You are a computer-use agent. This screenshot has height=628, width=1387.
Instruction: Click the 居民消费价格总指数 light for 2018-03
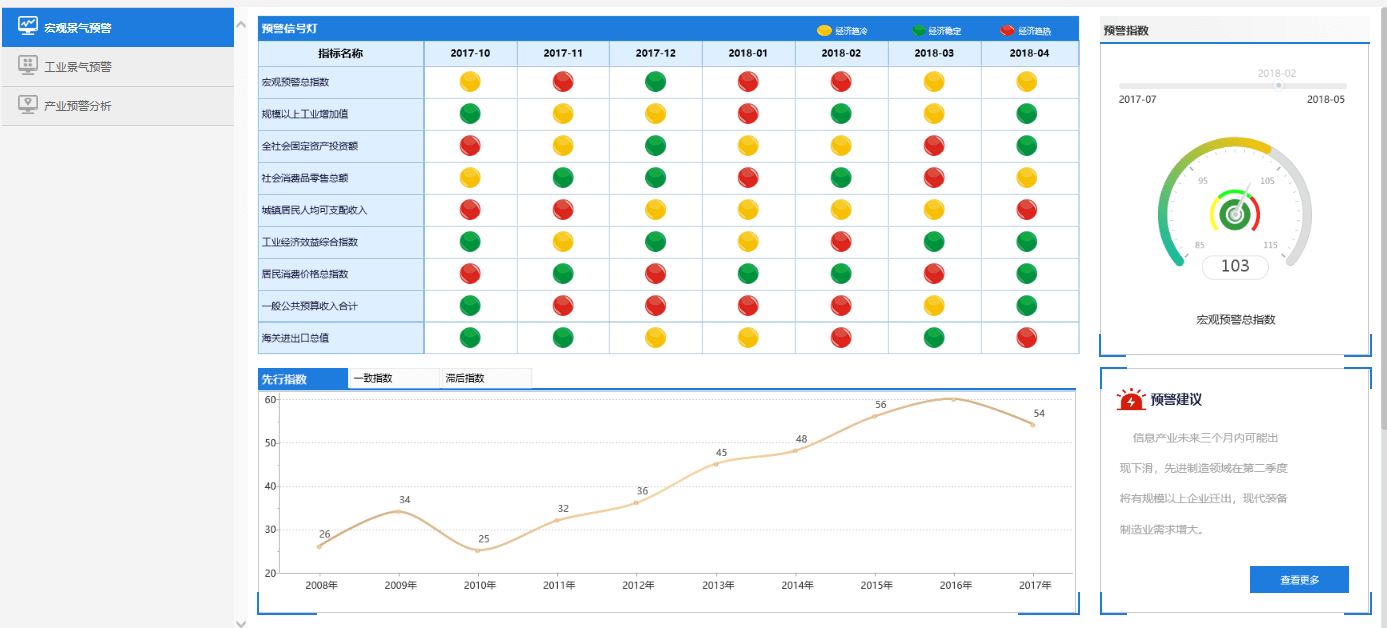click(x=934, y=274)
